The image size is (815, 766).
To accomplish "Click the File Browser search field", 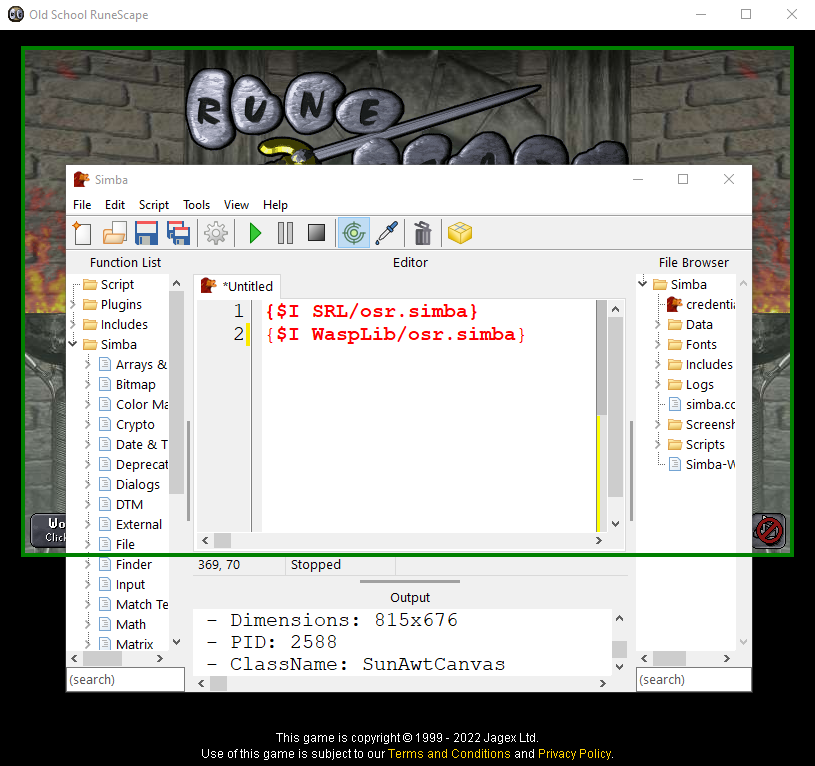I will (x=694, y=680).
